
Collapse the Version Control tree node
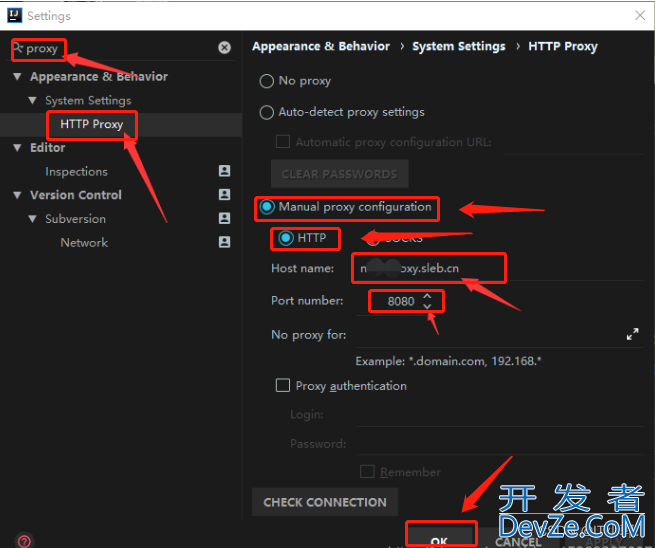[17, 195]
